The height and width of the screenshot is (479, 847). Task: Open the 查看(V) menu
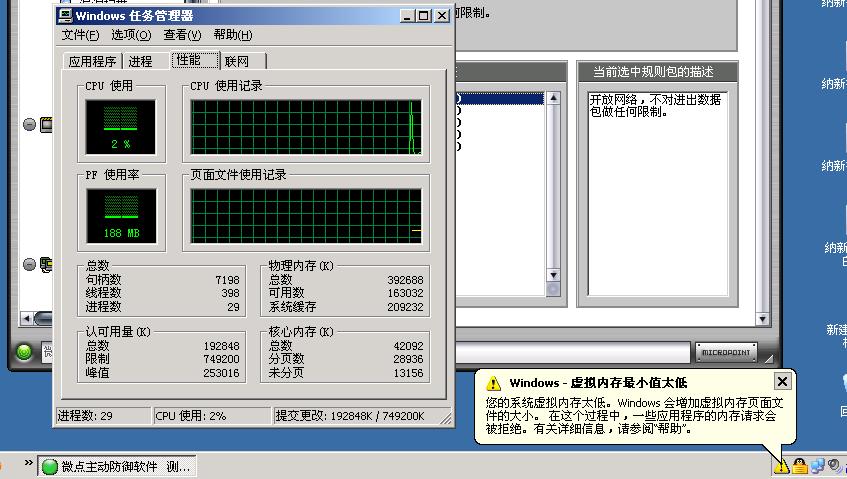pos(183,35)
